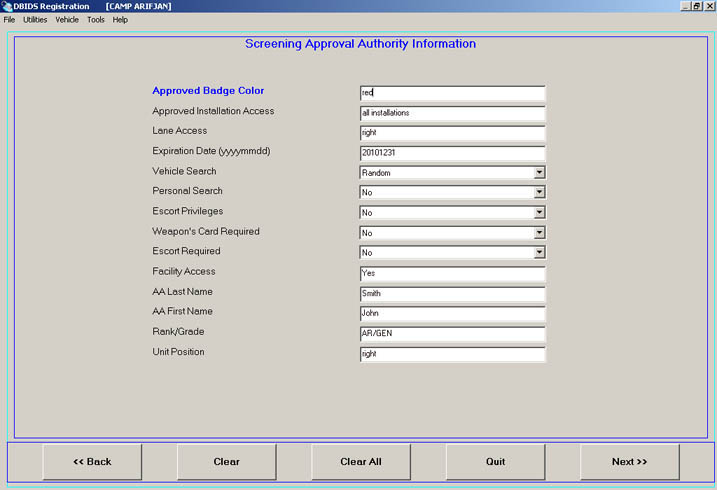Go to next page with Next >> button
717x490 pixels.
pos(629,462)
